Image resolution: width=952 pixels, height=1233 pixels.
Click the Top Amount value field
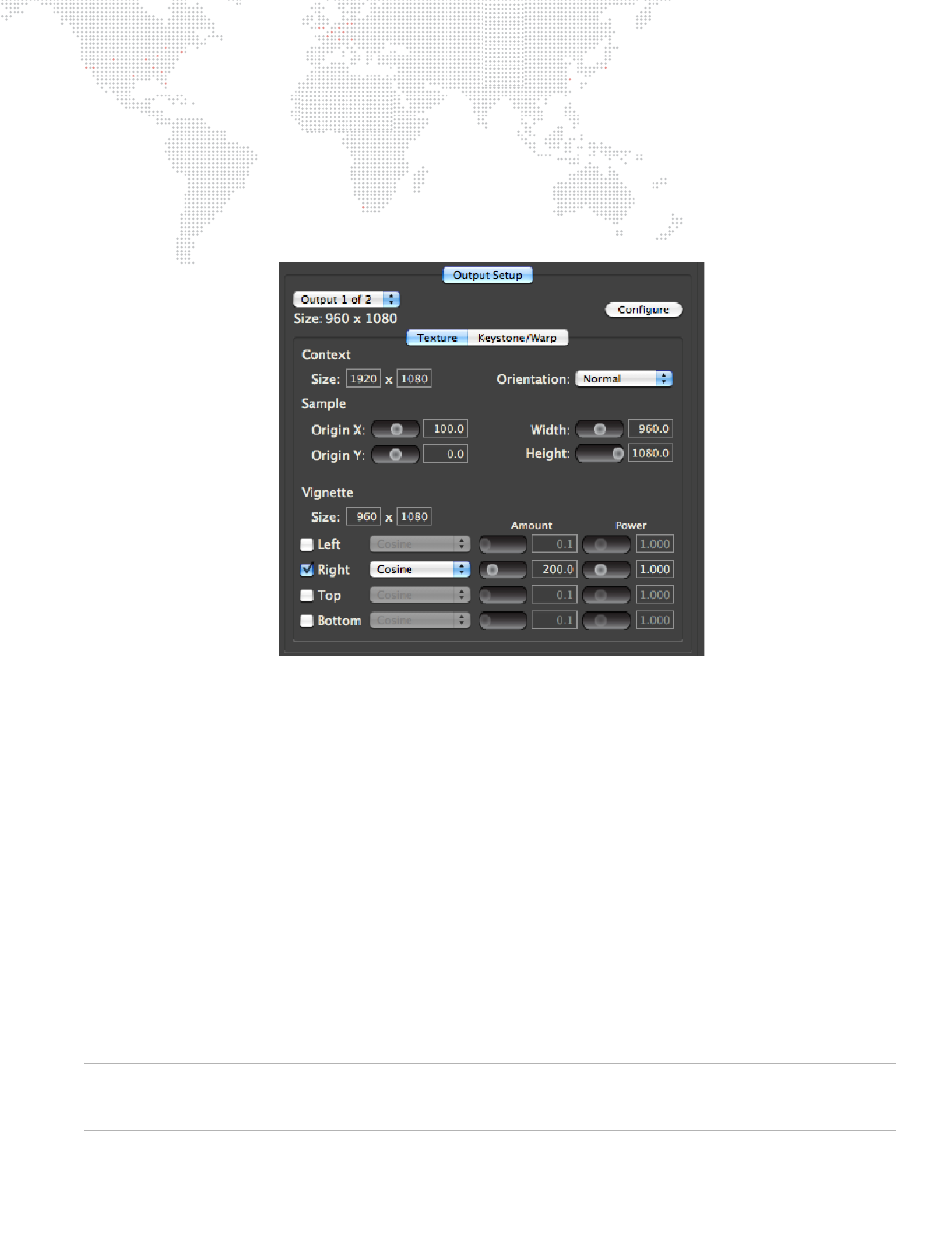pos(554,595)
